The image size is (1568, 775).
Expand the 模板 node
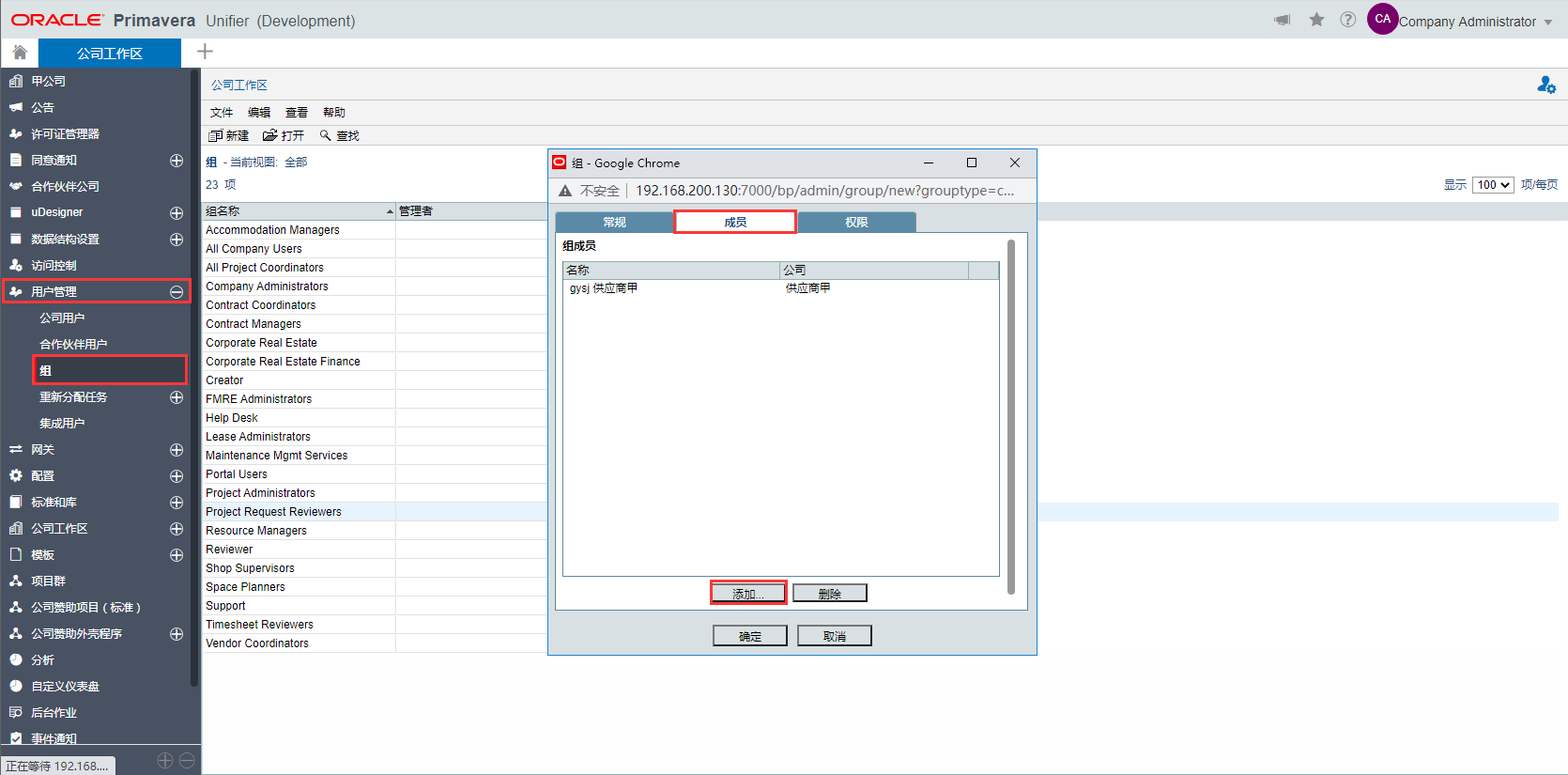[176, 555]
